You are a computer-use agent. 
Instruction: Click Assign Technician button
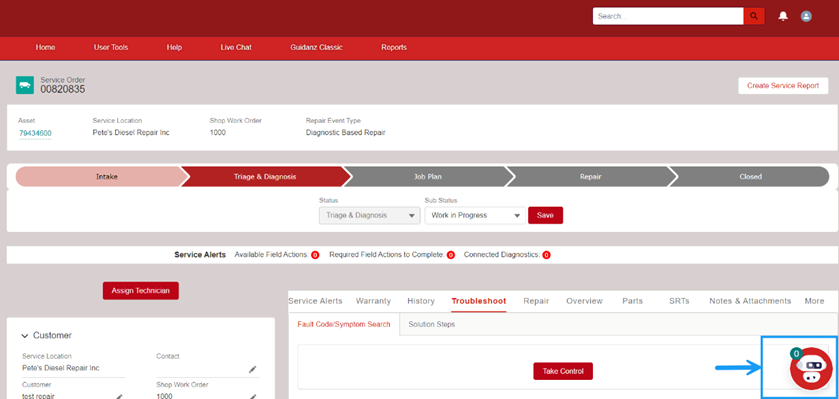point(141,290)
